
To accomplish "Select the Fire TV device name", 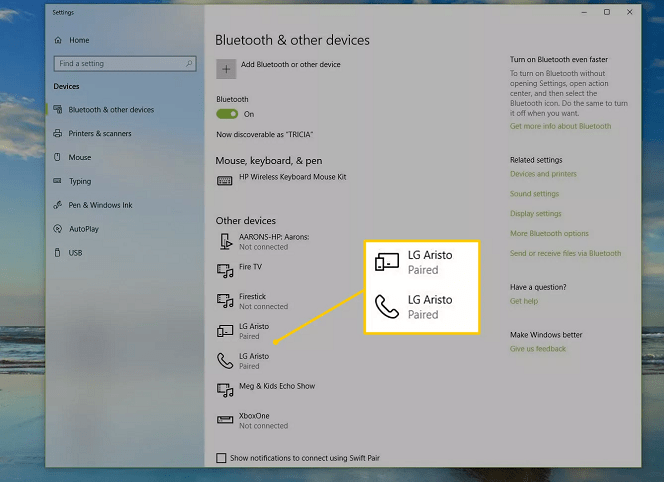I will tap(250, 267).
